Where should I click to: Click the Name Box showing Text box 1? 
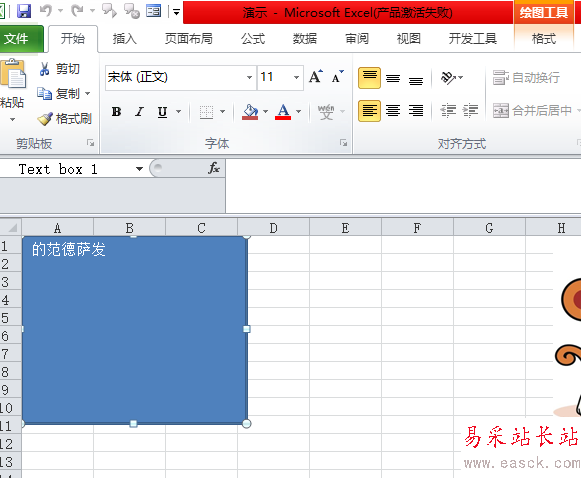[67, 169]
